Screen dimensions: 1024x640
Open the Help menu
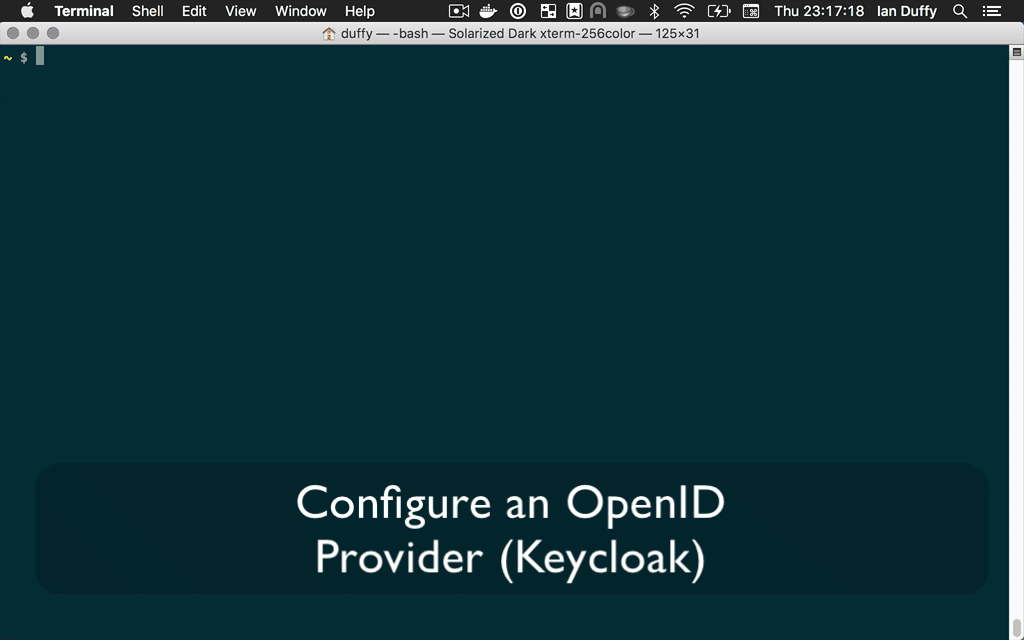pyautogui.click(x=360, y=11)
